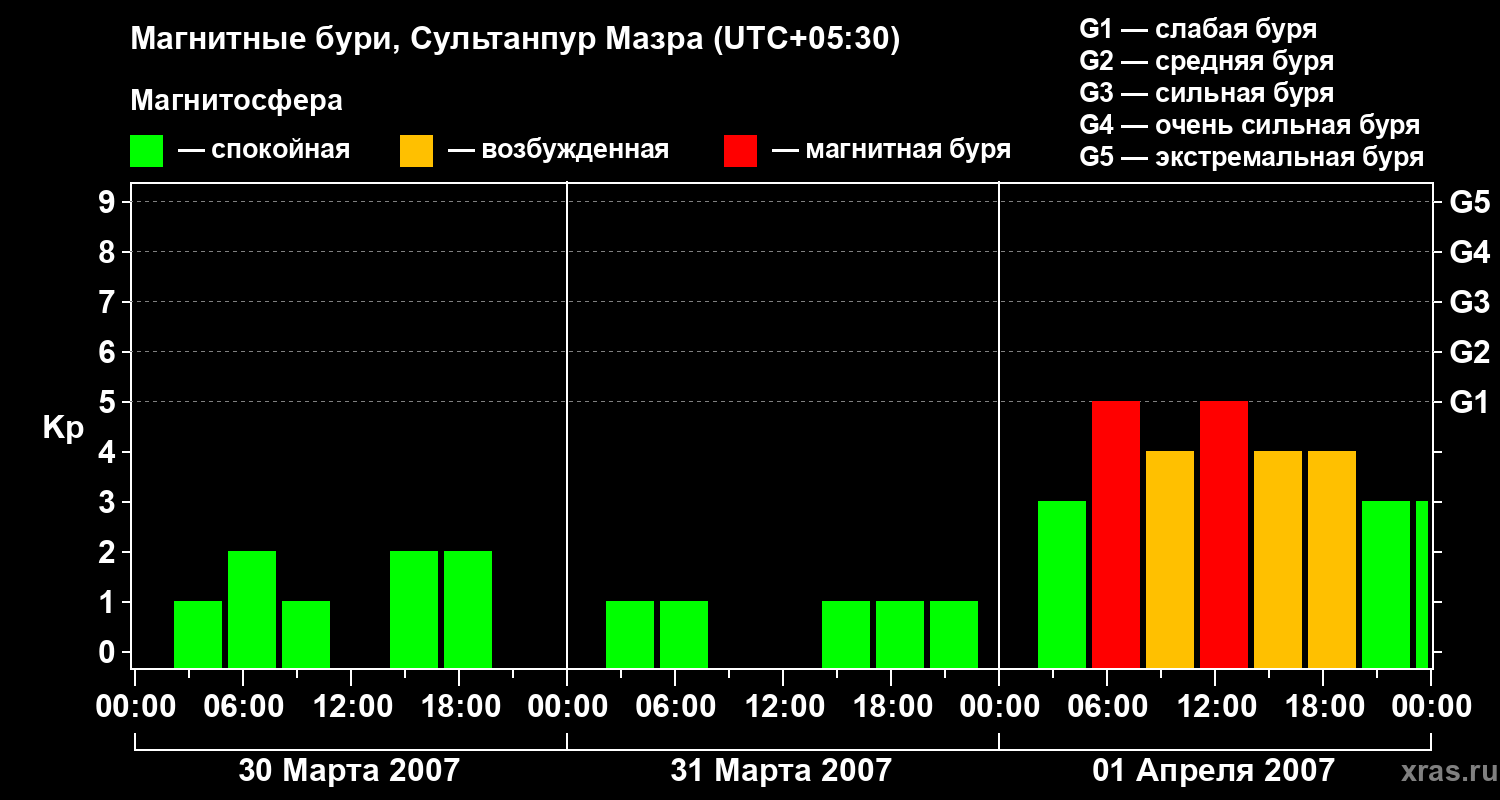Image resolution: width=1500 pixels, height=800 pixels.
Task: Click the Kp 2 green bar at 06:00, 30 Марта
Action: (x=252, y=609)
